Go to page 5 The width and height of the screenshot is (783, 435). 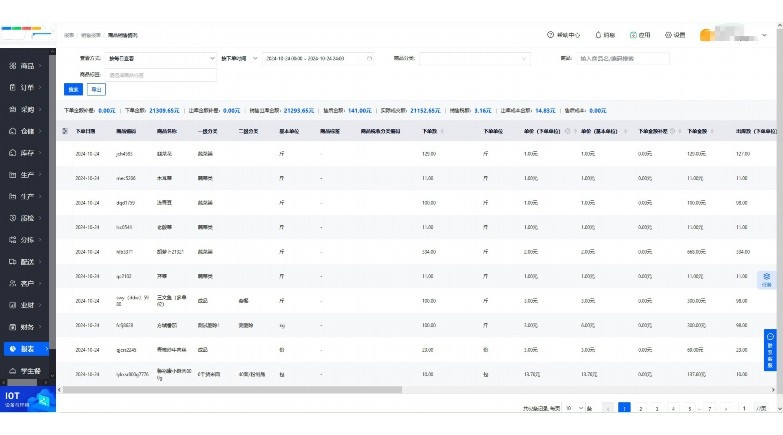[690, 409]
